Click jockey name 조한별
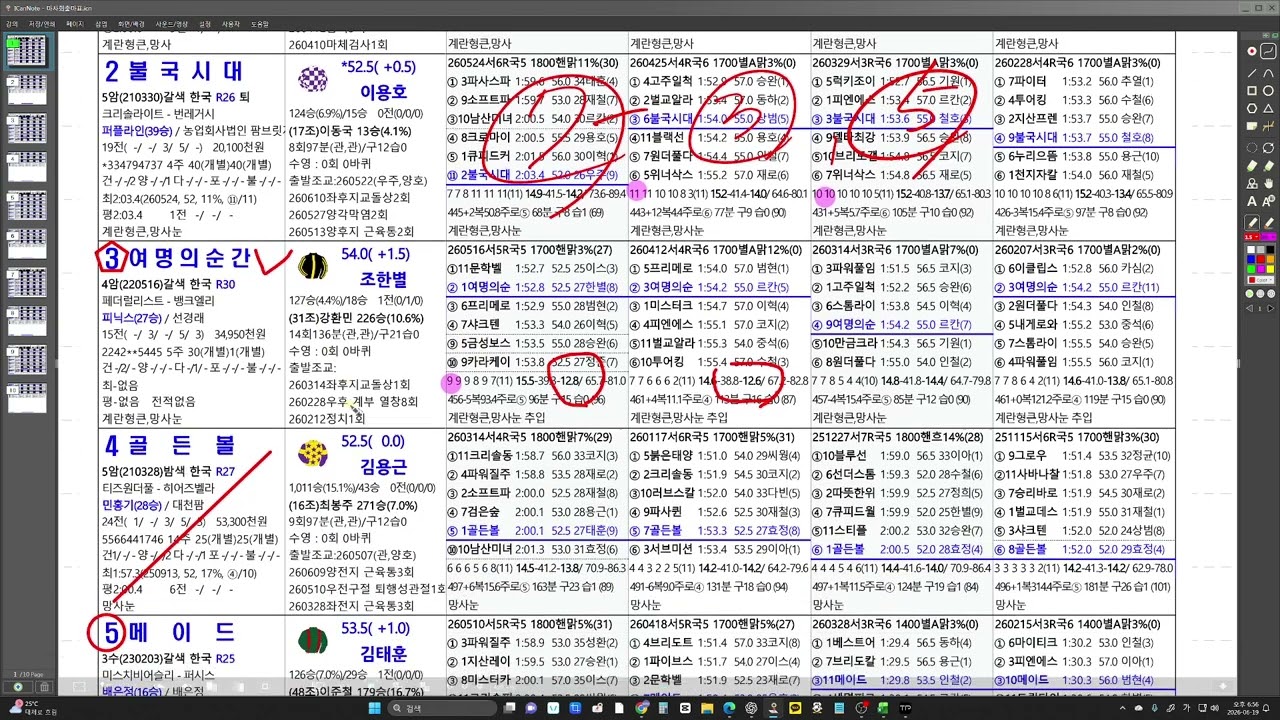This screenshot has height=720, width=1280. click(x=384, y=279)
